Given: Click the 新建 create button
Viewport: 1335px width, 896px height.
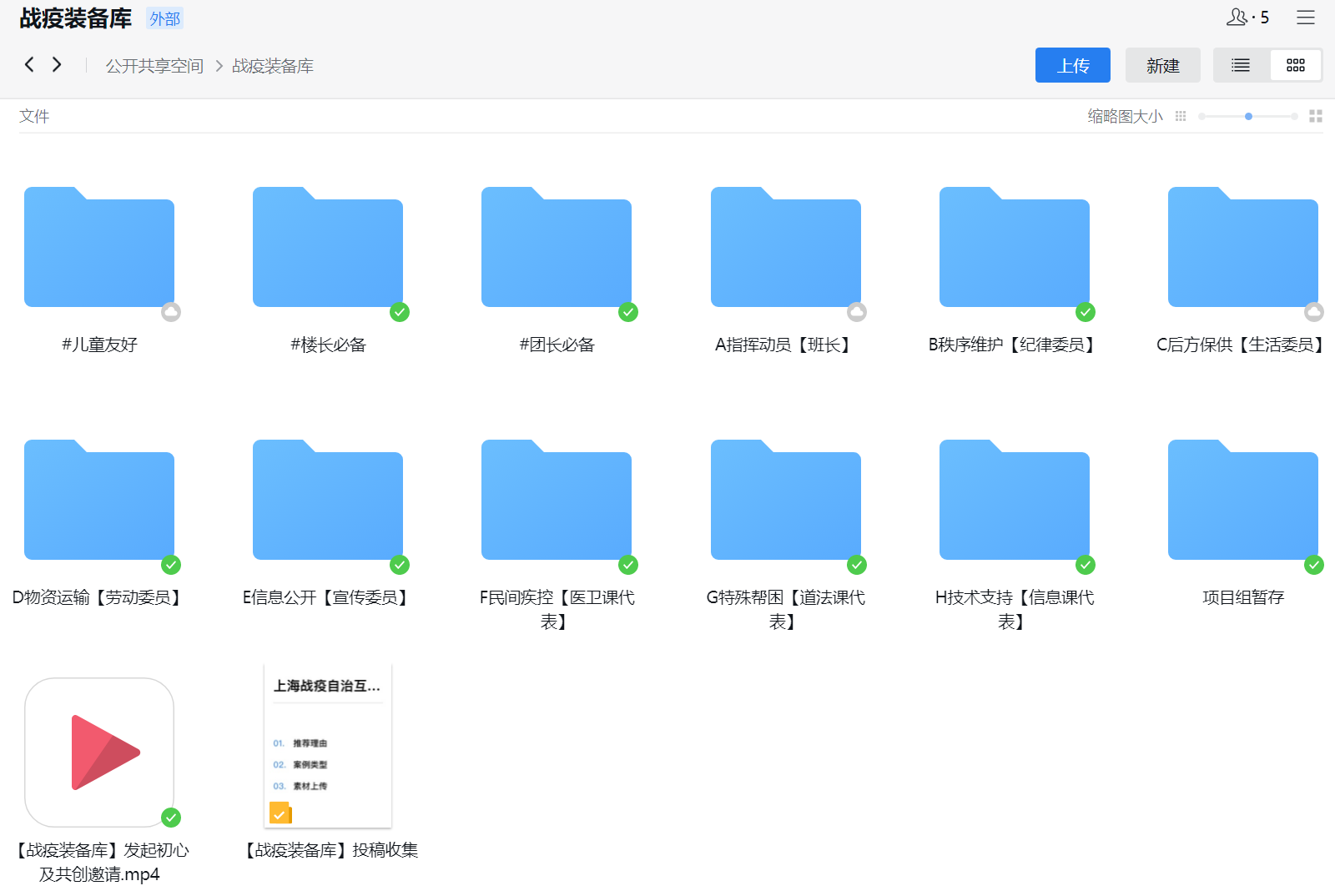Looking at the screenshot, I should click(x=1163, y=65).
